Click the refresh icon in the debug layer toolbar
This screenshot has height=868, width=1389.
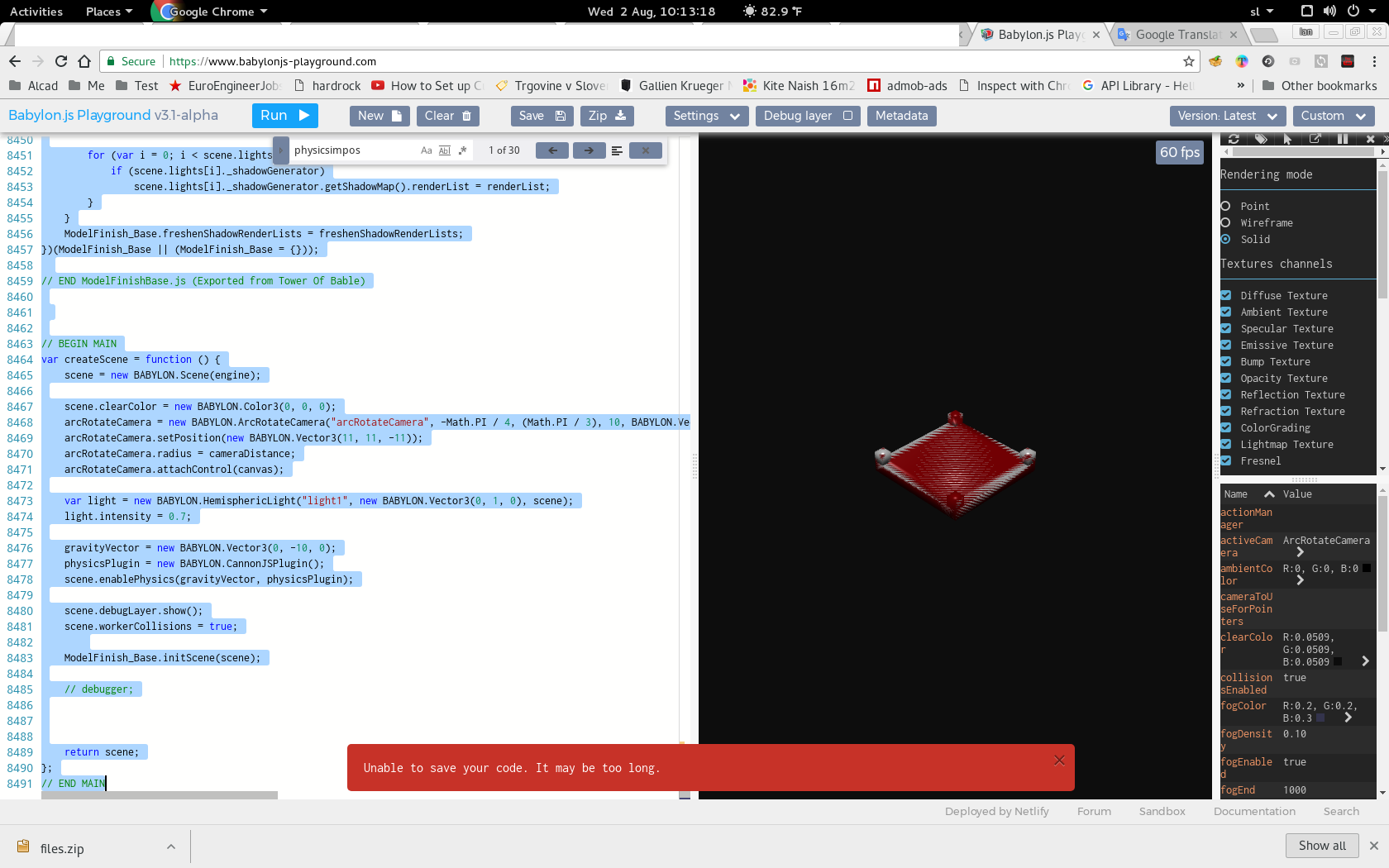tap(1234, 139)
